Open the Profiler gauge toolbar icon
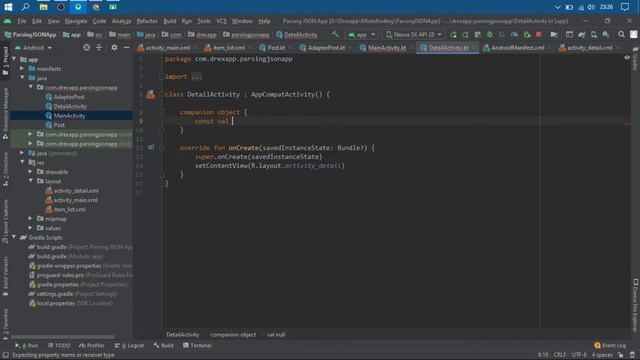This screenshot has width=640, height=360. (x=514, y=35)
